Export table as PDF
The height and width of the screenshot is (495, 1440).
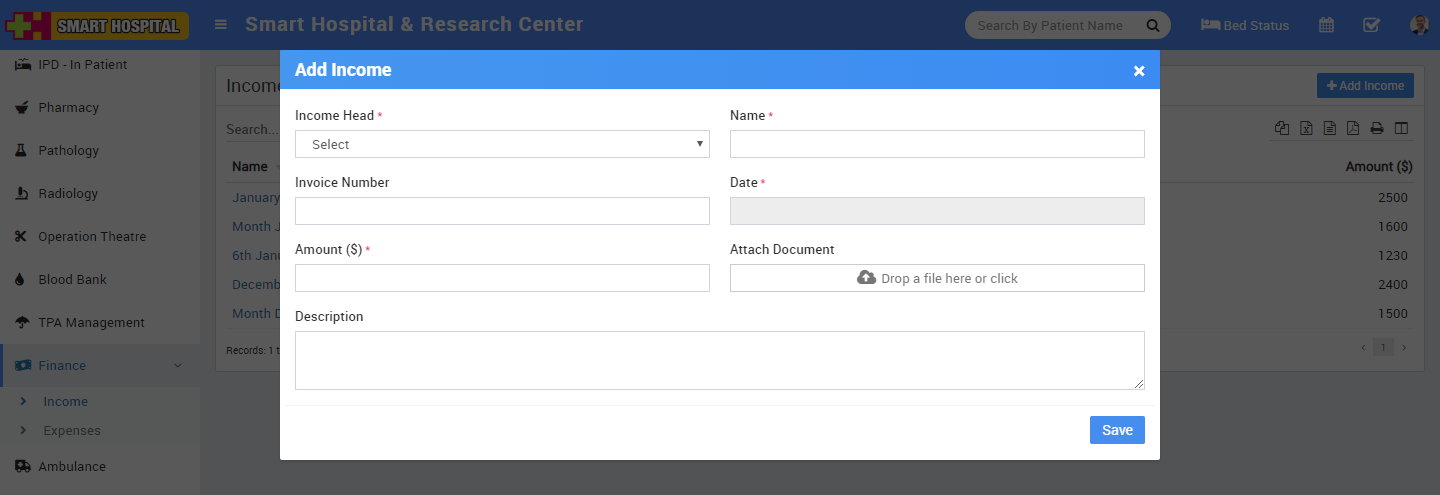tap(1353, 128)
